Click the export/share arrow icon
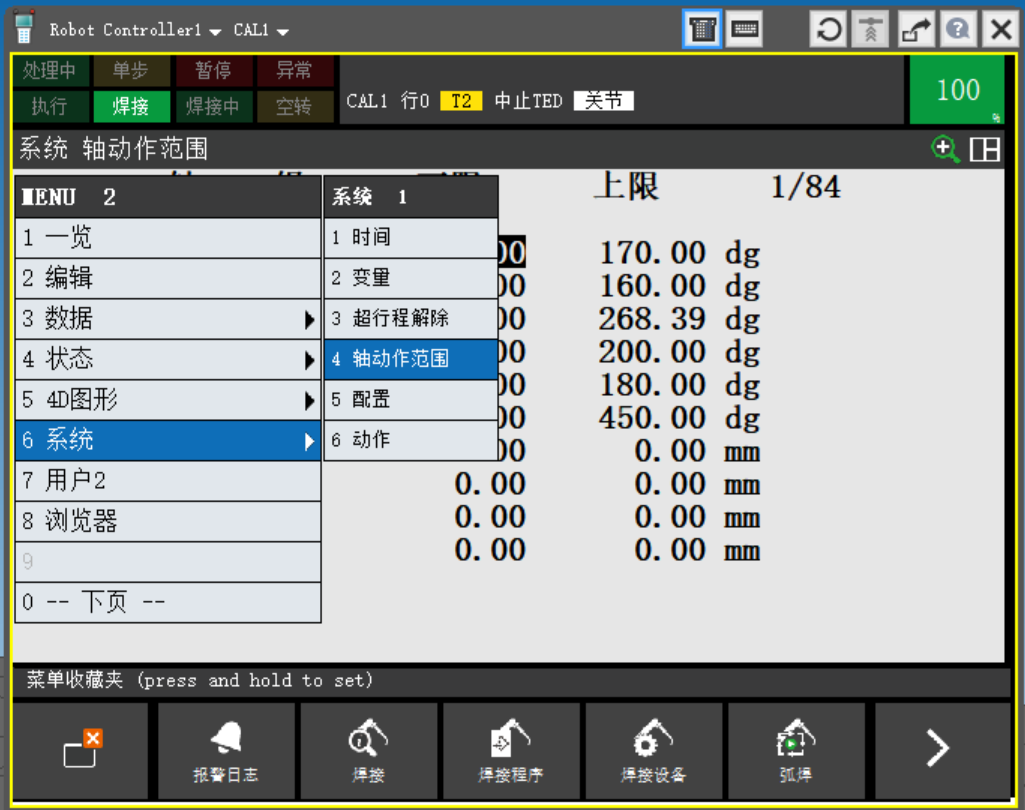1025x810 pixels. click(x=915, y=29)
